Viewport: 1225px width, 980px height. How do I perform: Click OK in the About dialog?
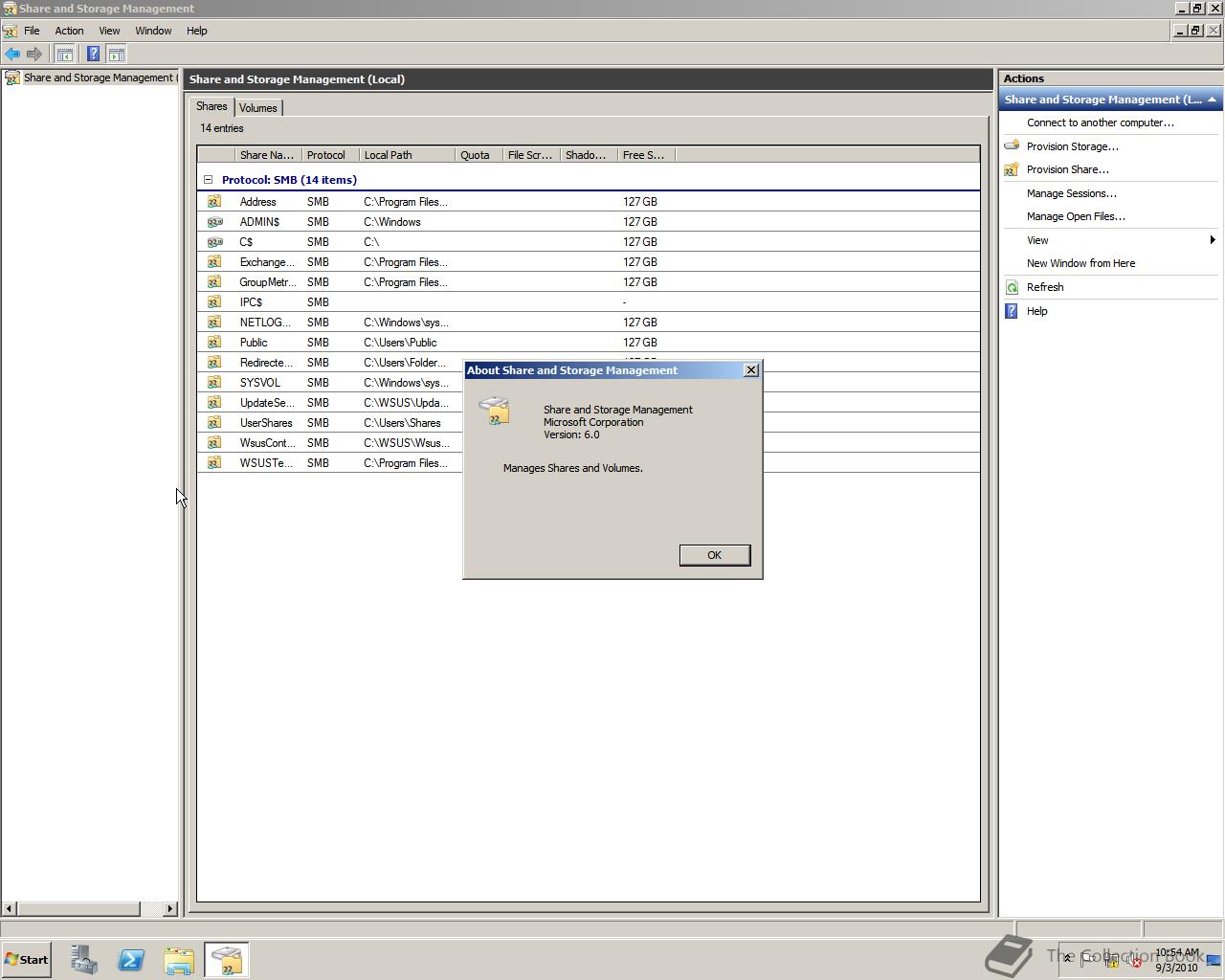click(714, 555)
